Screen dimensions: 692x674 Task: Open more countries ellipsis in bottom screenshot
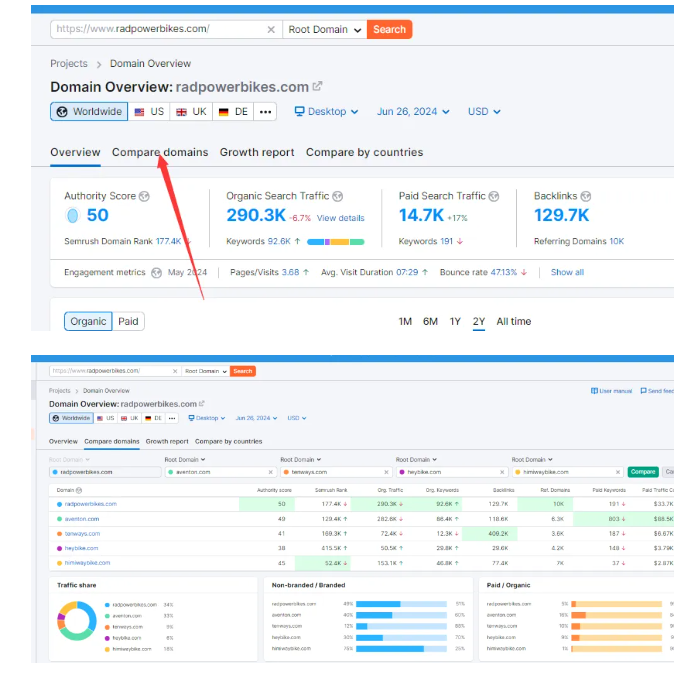172,418
